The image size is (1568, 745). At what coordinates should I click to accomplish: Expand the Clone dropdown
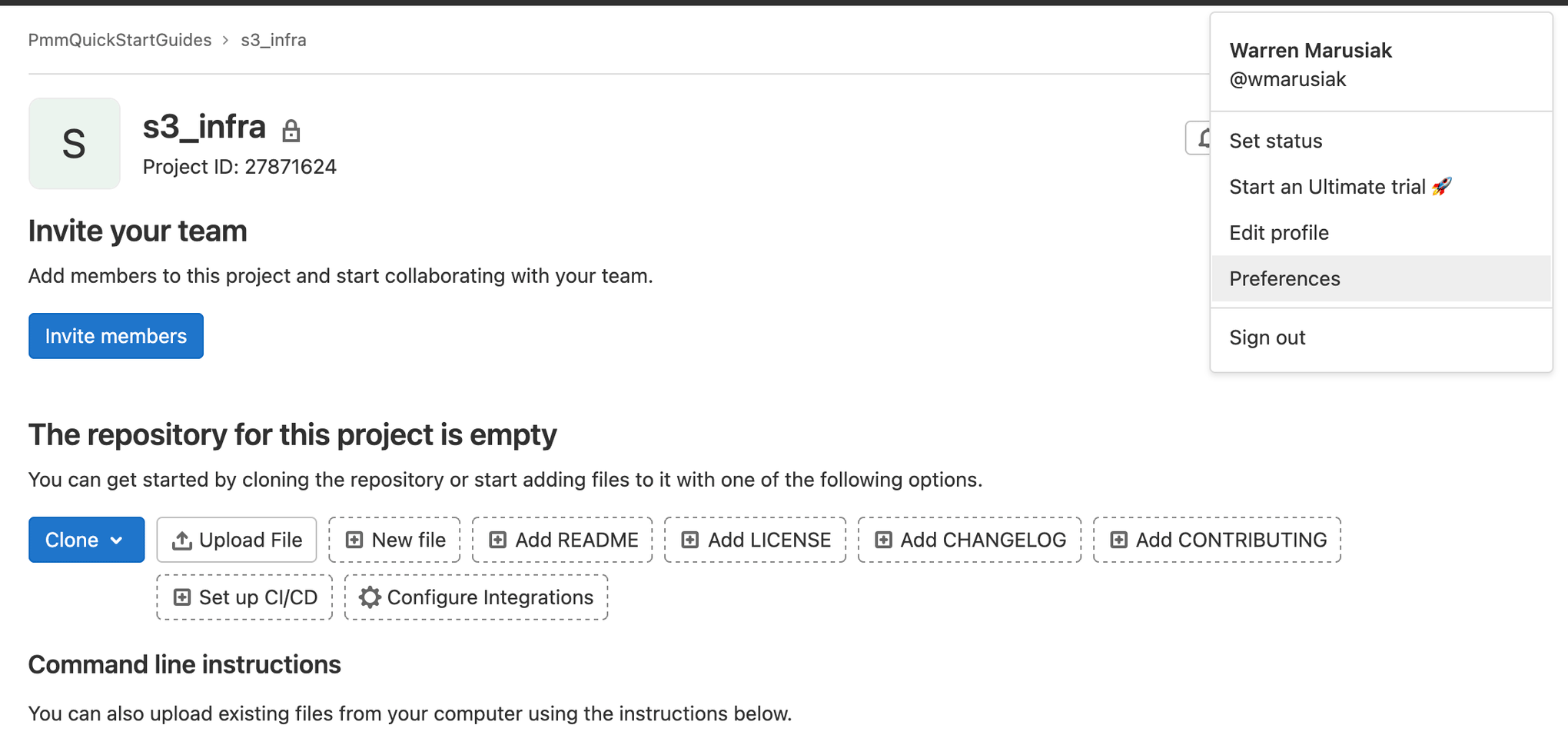pos(117,539)
